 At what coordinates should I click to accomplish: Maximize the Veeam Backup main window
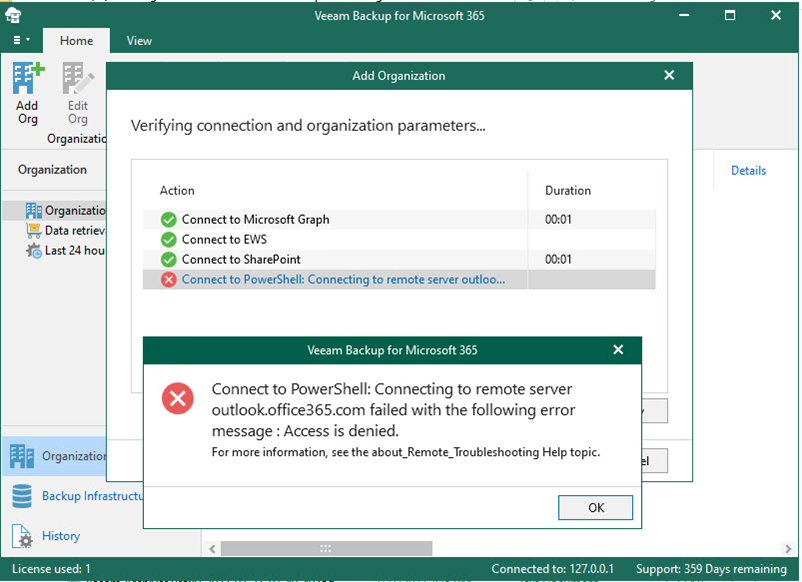730,15
